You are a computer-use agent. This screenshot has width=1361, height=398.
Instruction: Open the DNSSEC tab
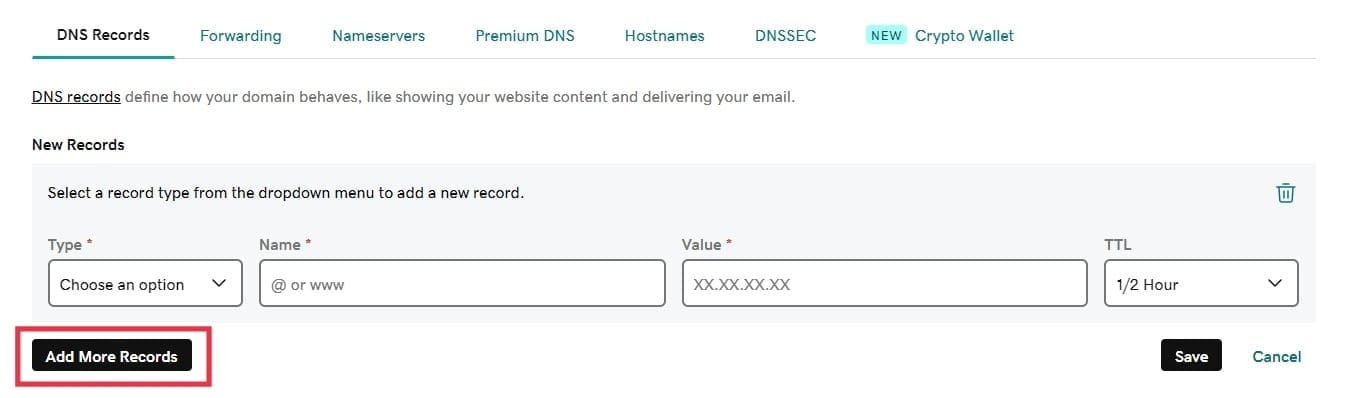[785, 35]
